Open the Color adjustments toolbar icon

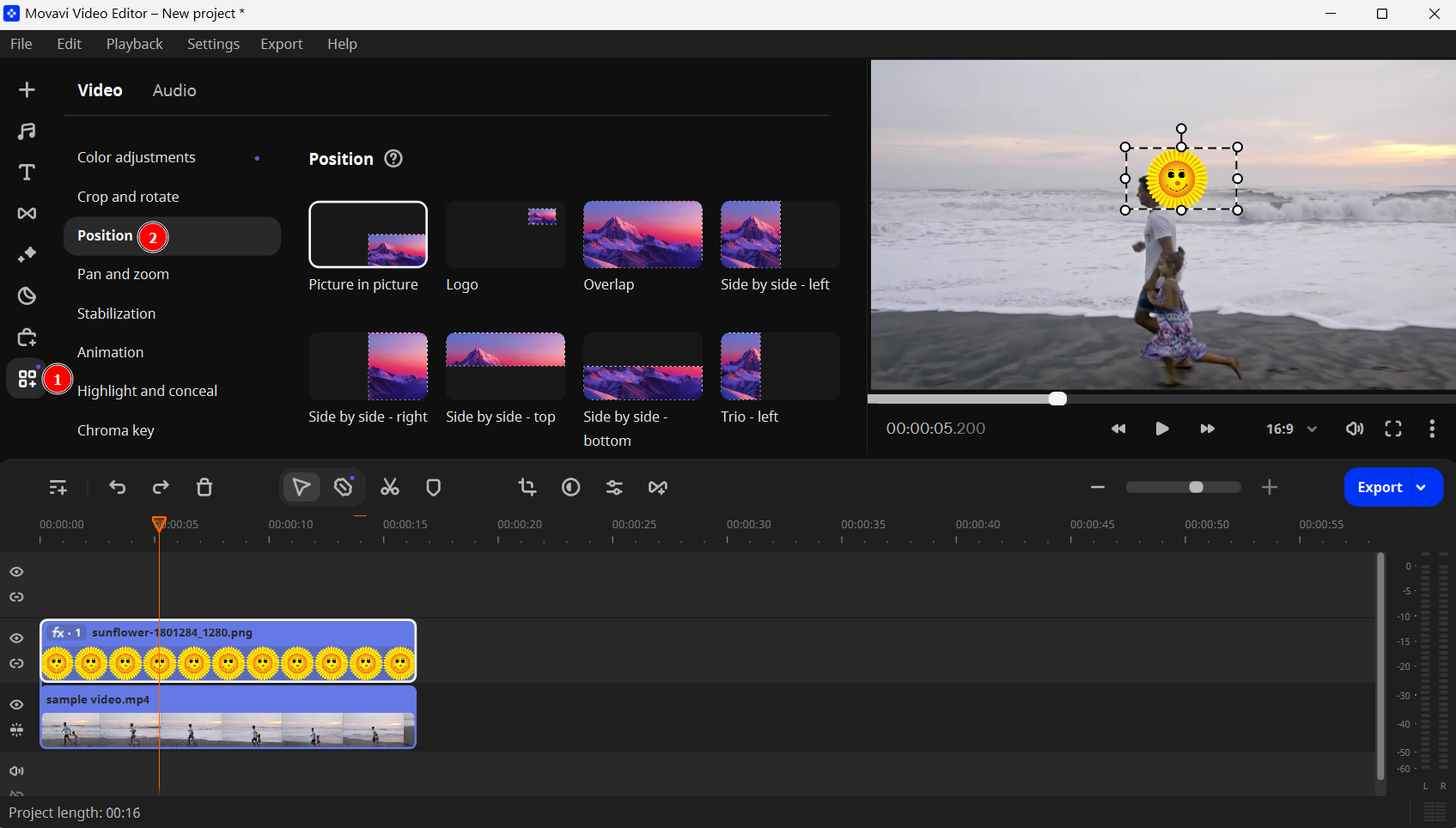571,488
